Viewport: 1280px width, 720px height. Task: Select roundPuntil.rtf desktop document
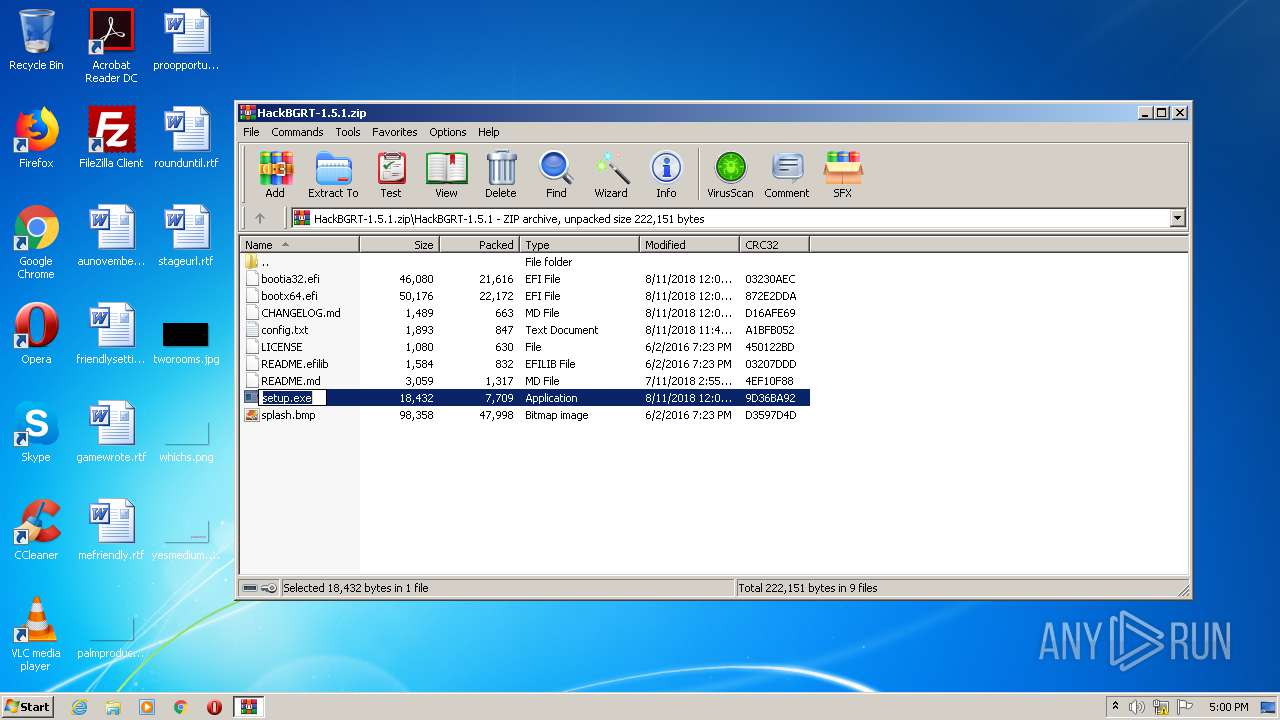point(186,138)
